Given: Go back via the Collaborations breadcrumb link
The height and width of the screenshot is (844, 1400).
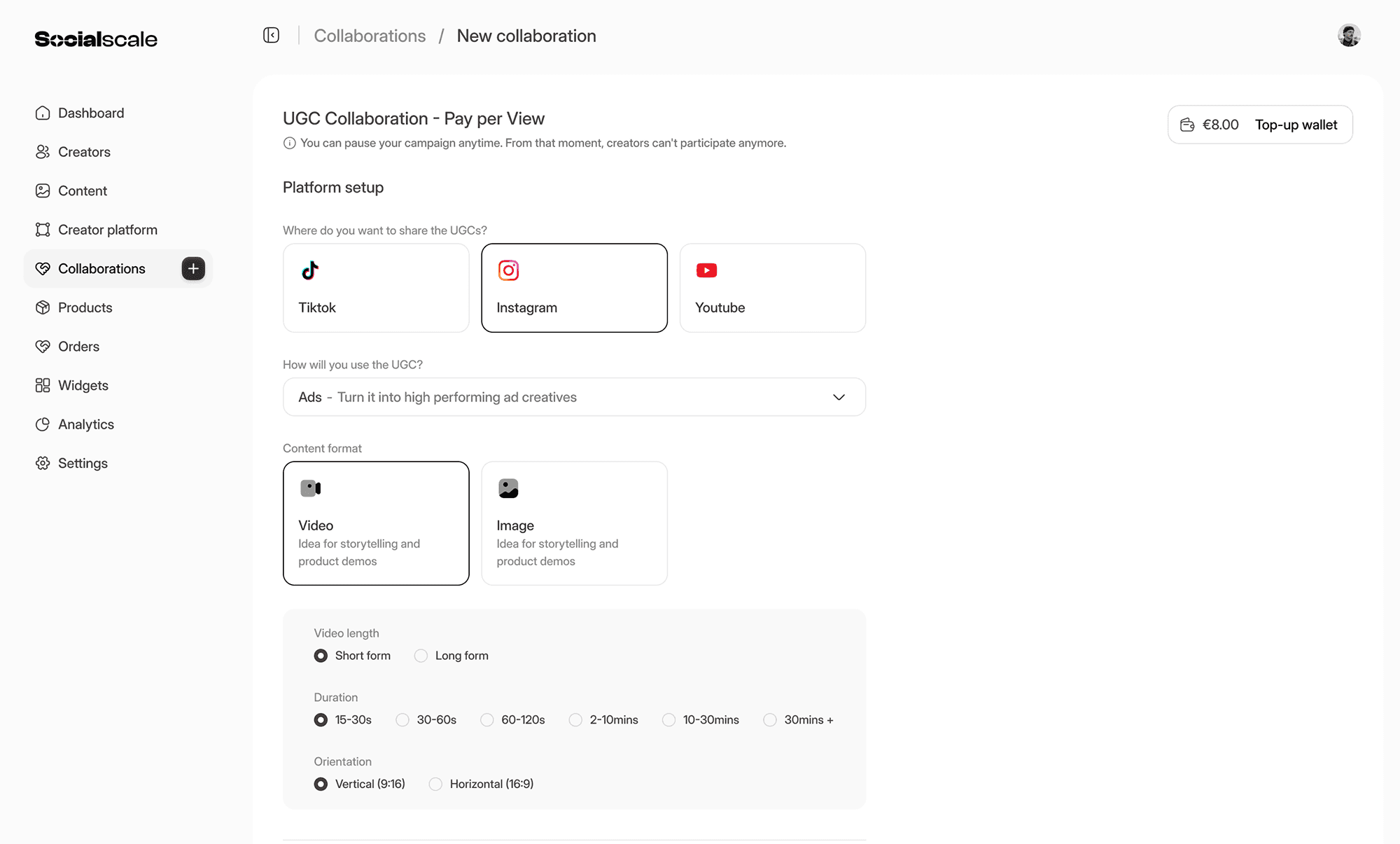Looking at the screenshot, I should 370,36.
